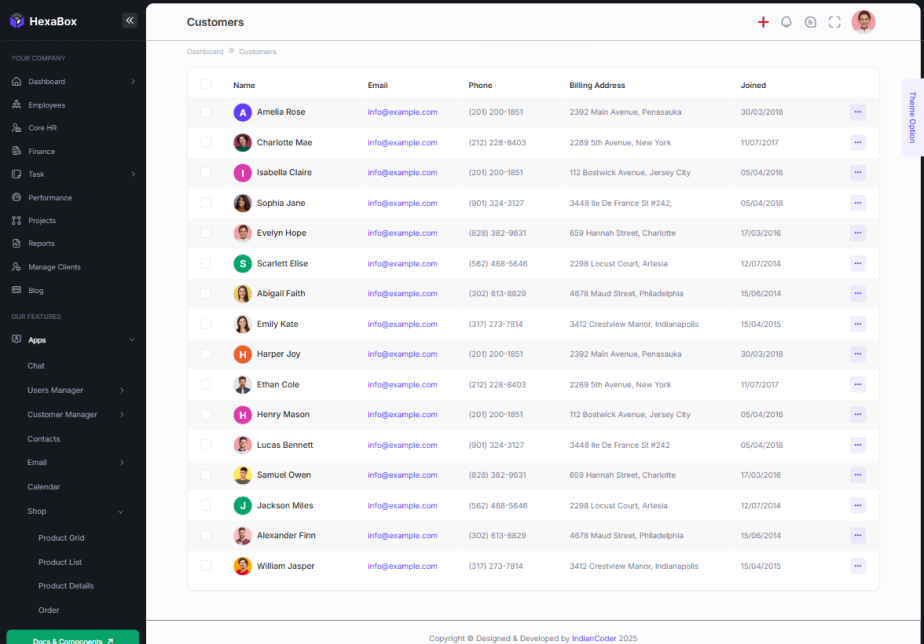This screenshot has height=644, width=924.
Task: Click the Dashboard breadcrumb link
Action: point(205,51)
